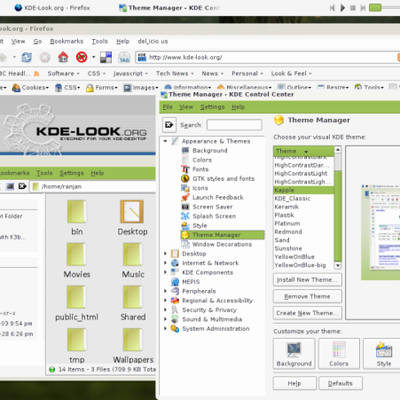Click the Firefox stop loading icon
This screenshot has height=400, width=400.
[x=45, y=58]
